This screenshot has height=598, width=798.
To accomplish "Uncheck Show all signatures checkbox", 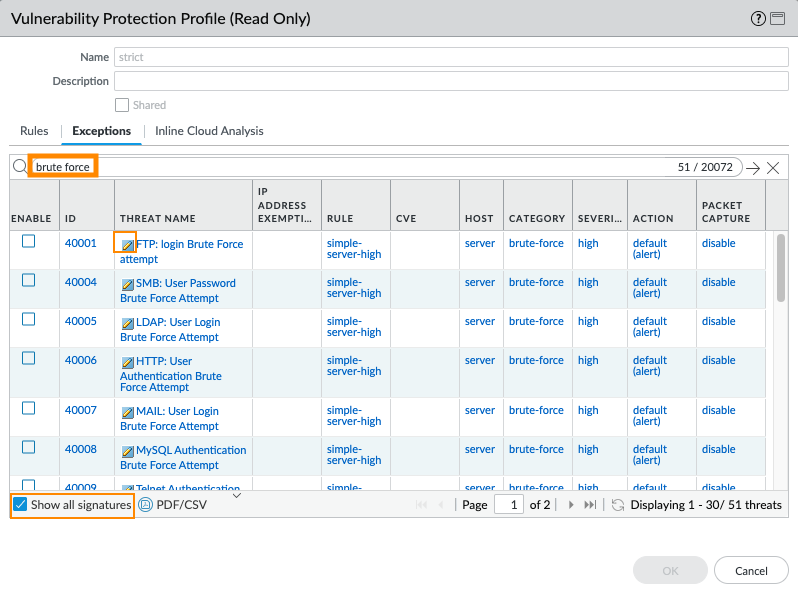I will click(x=20, y=505).
